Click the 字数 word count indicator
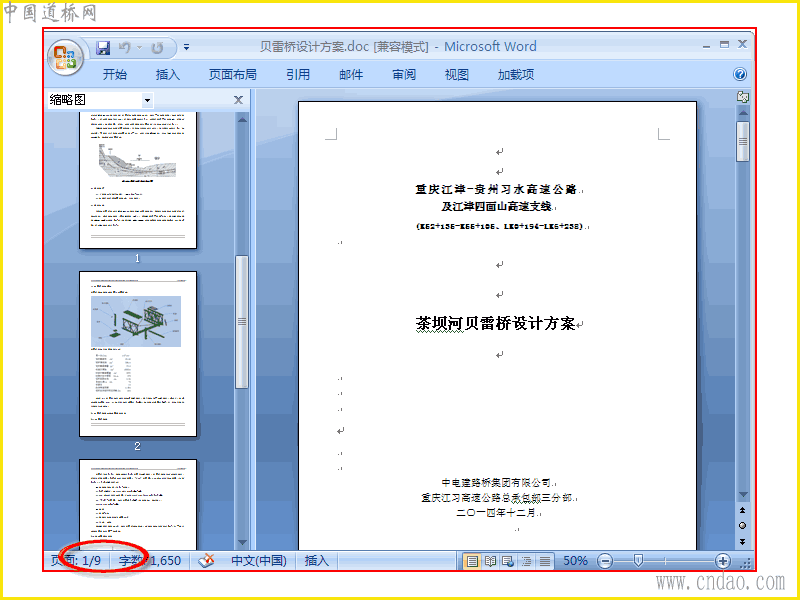Image resolution: width=800 pixels, height=600 pixels. click(150, 561)
